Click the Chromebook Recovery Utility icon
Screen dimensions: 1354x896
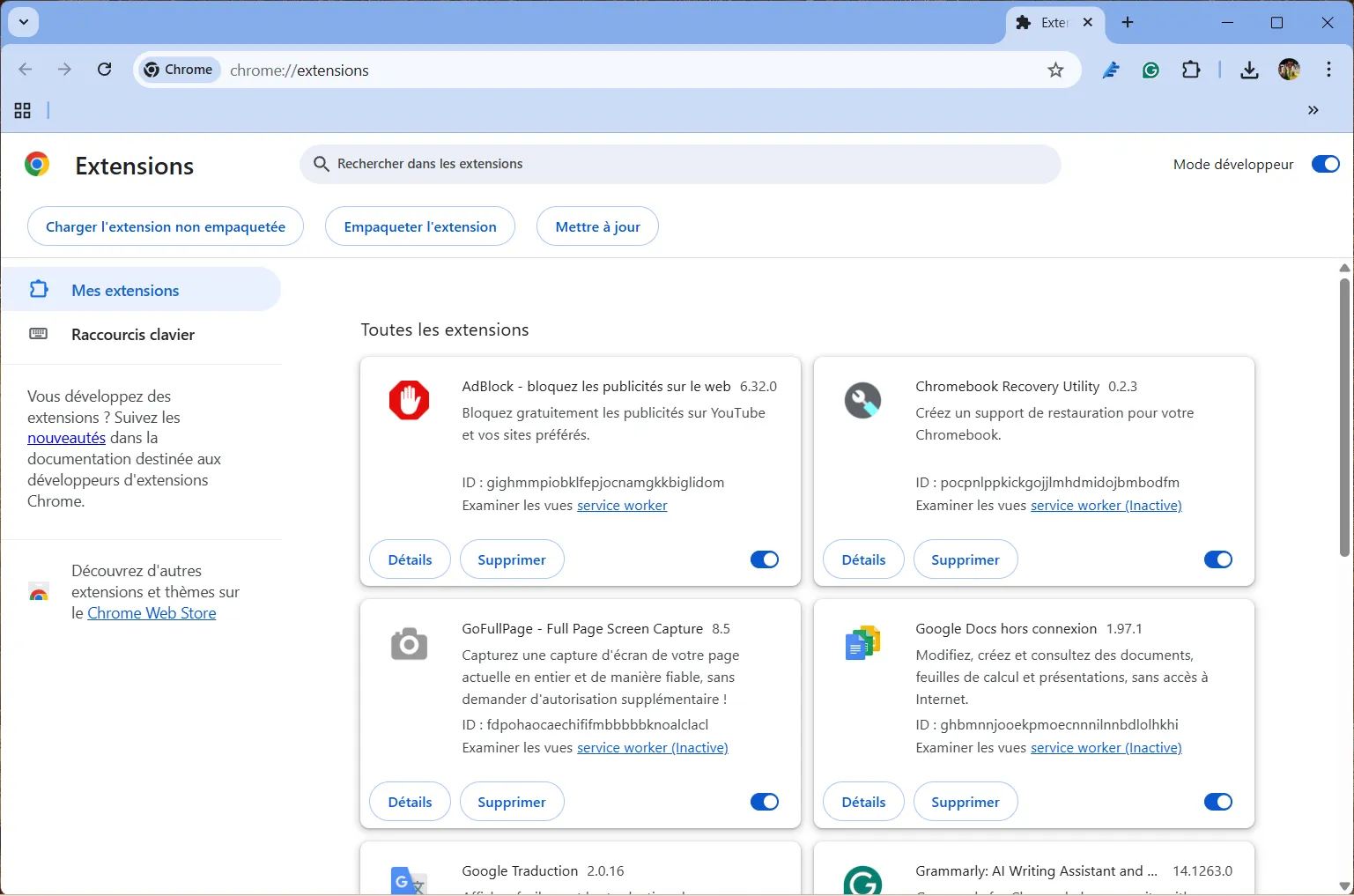click(862, 400)
